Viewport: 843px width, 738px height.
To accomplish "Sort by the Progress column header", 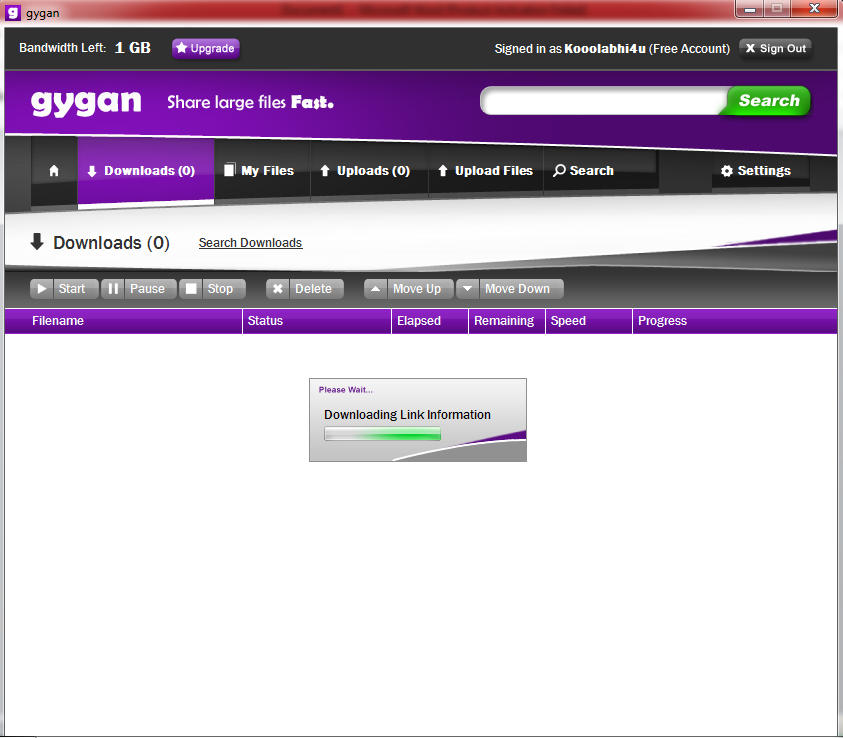I will (x=735, y=321).
